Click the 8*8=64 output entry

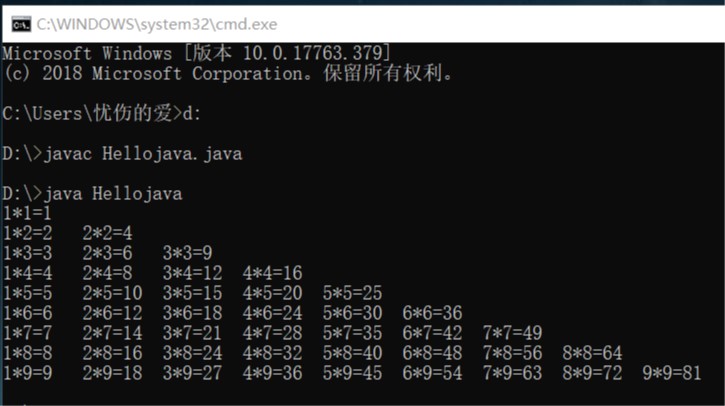point(592,353)
